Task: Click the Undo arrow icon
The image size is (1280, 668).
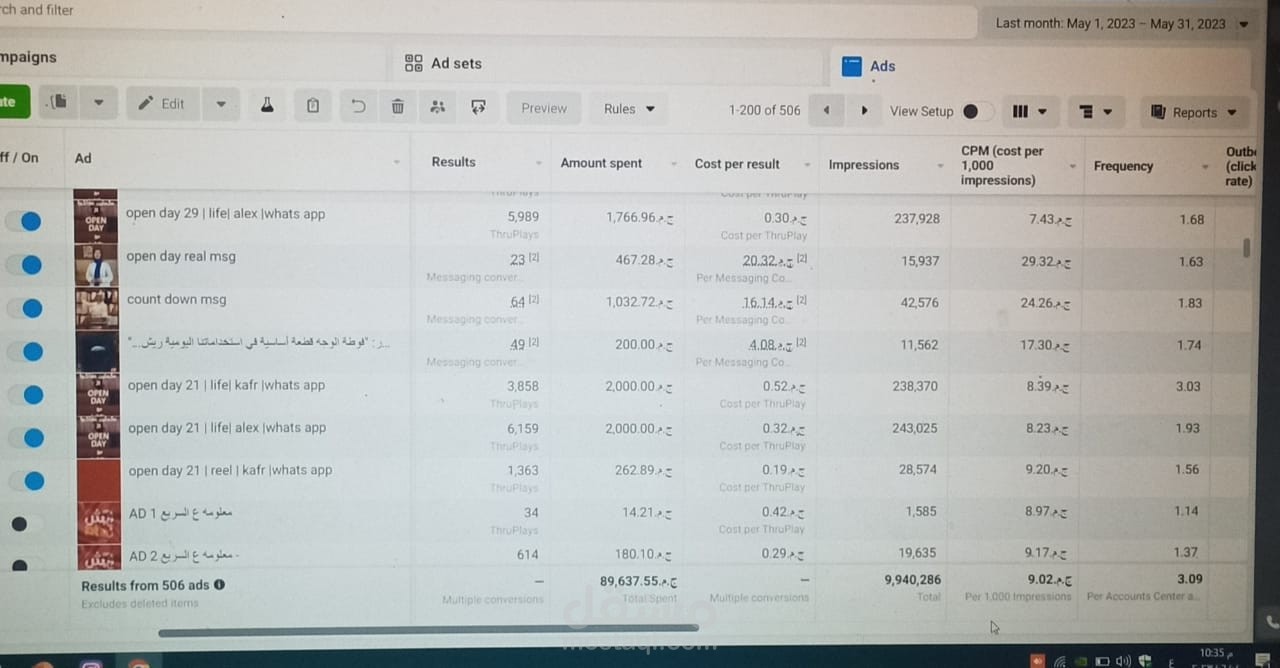Action: [x=358, y=106]
